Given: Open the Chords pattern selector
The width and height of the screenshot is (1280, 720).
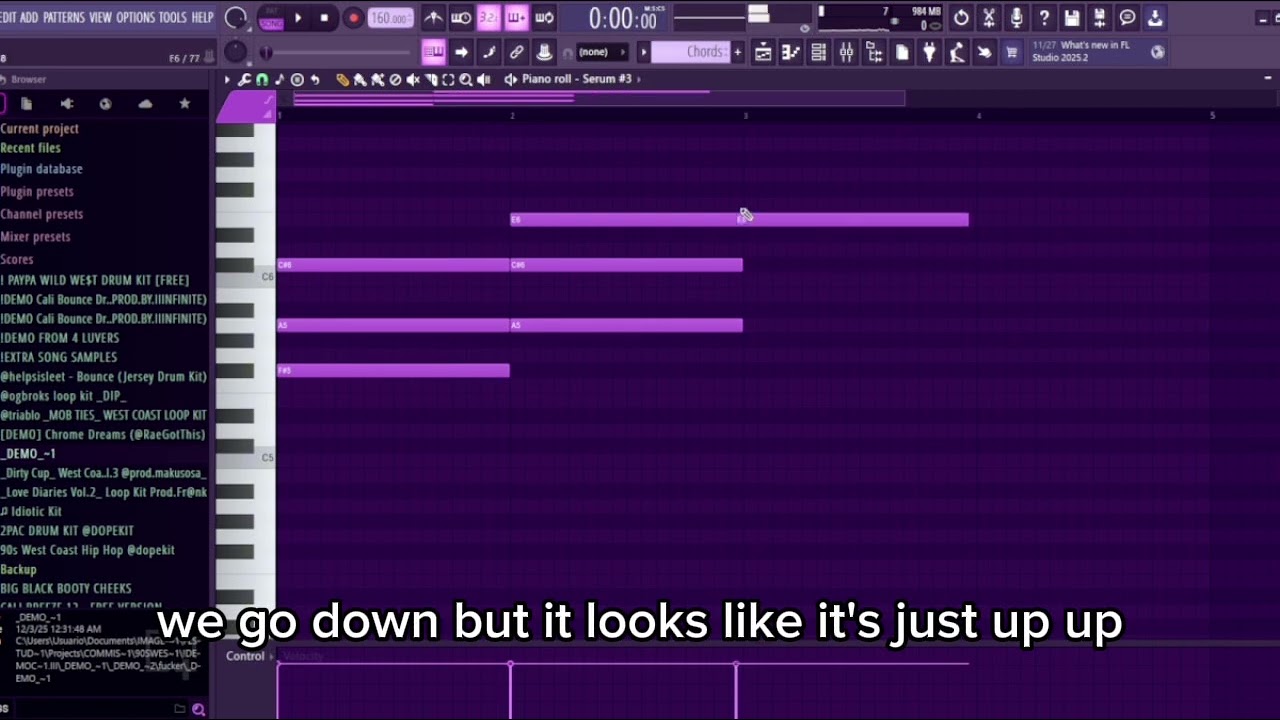Looking at the screenshot, I should pos(690,52).
